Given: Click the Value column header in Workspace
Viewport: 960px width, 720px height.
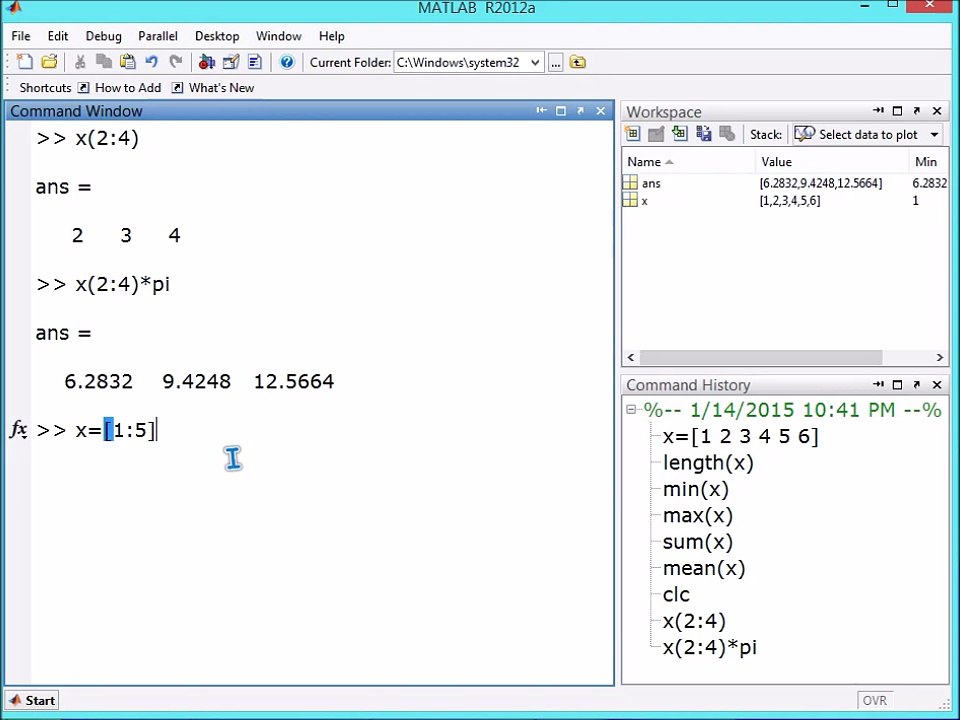Looking at the screenshot, I should (x=832, y=162).
